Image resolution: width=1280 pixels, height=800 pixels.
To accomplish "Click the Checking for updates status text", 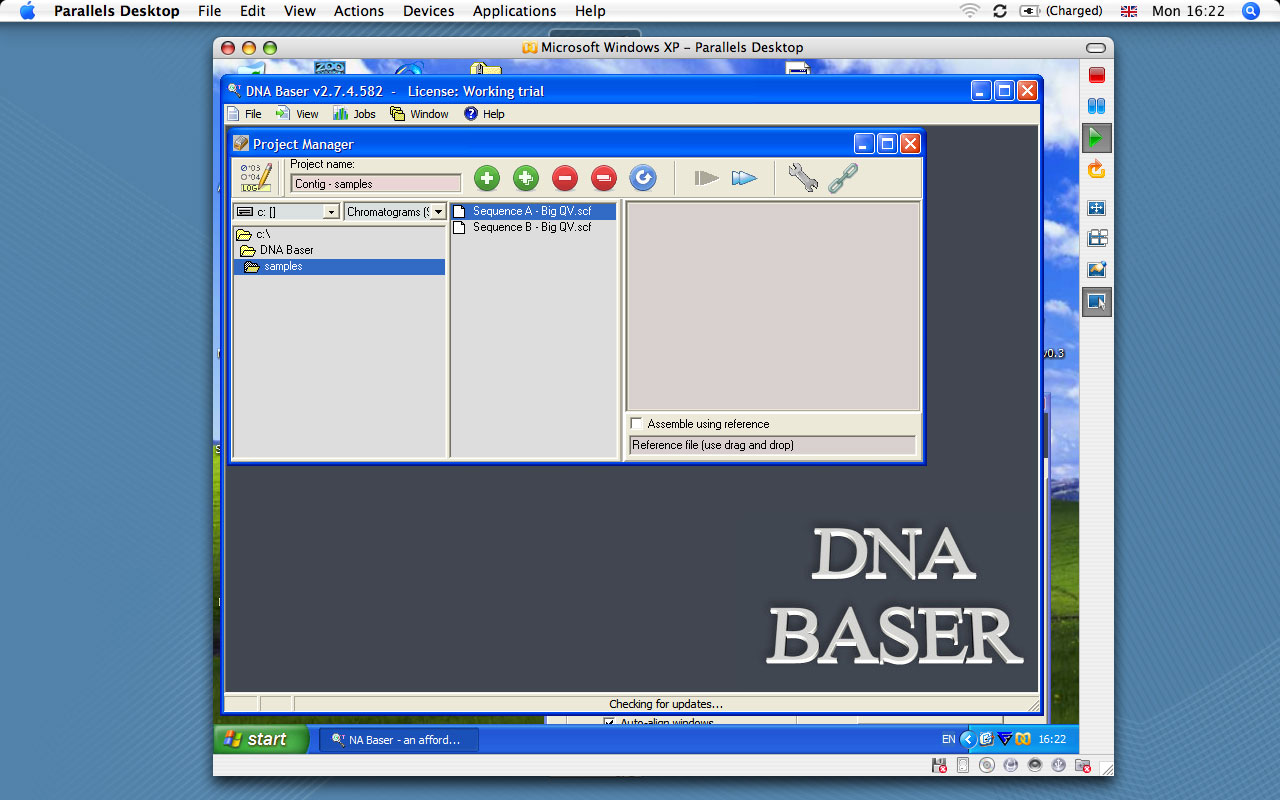I will tap(666, 704).
